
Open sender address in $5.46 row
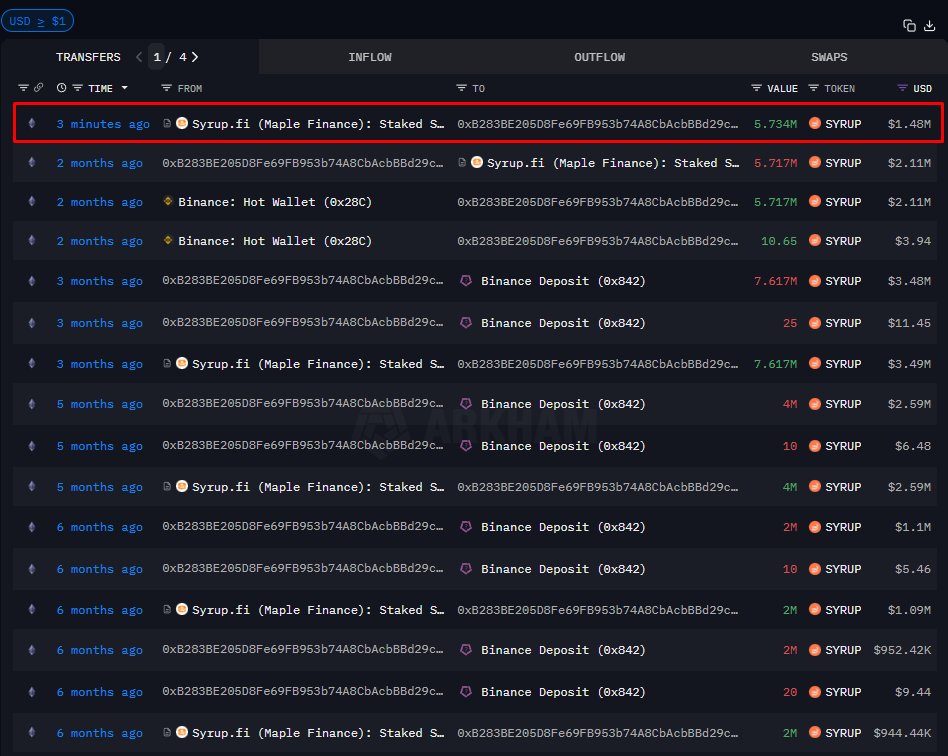(302, 568)
